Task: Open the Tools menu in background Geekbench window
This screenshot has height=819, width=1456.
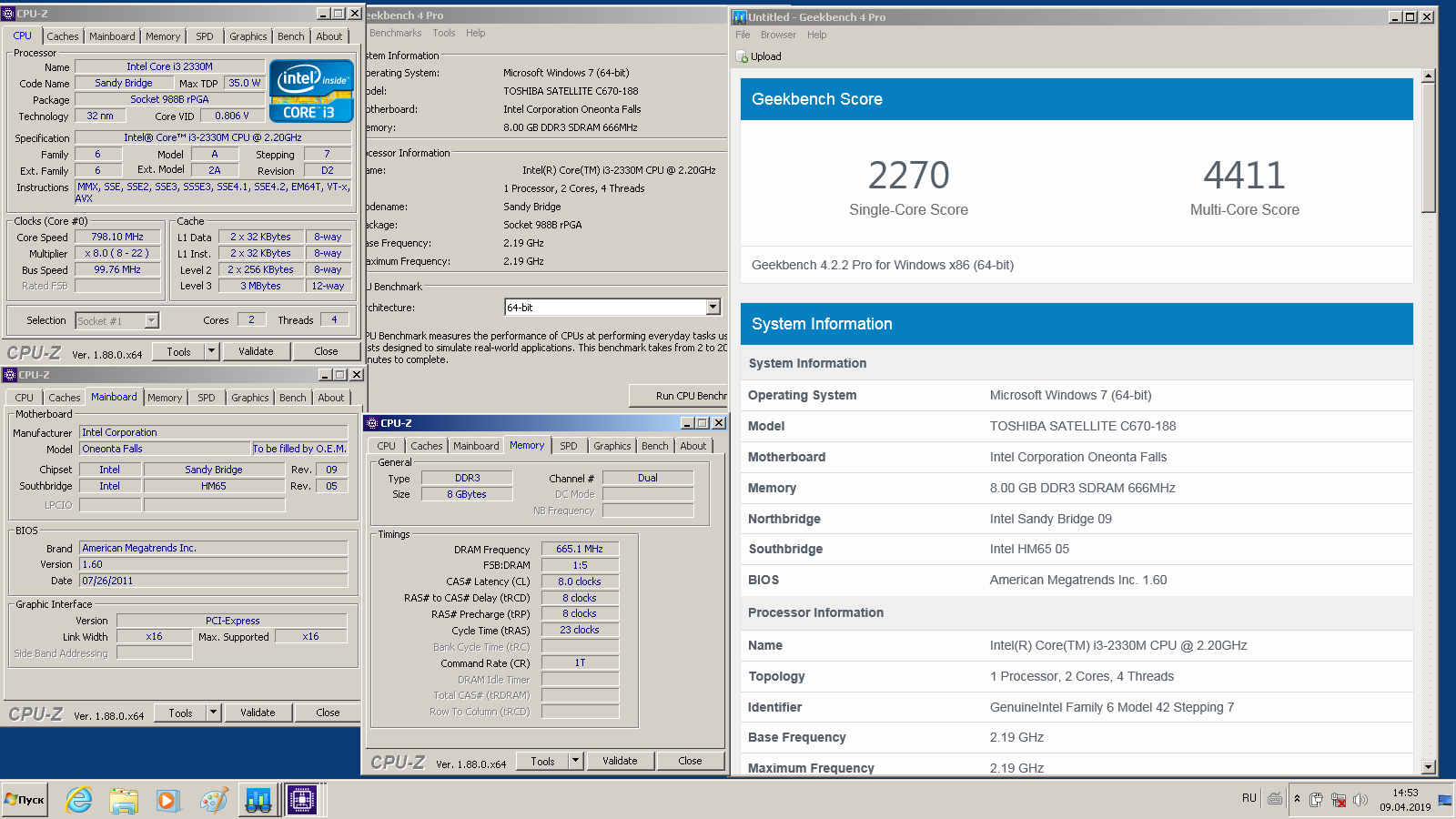Action: 444,33
